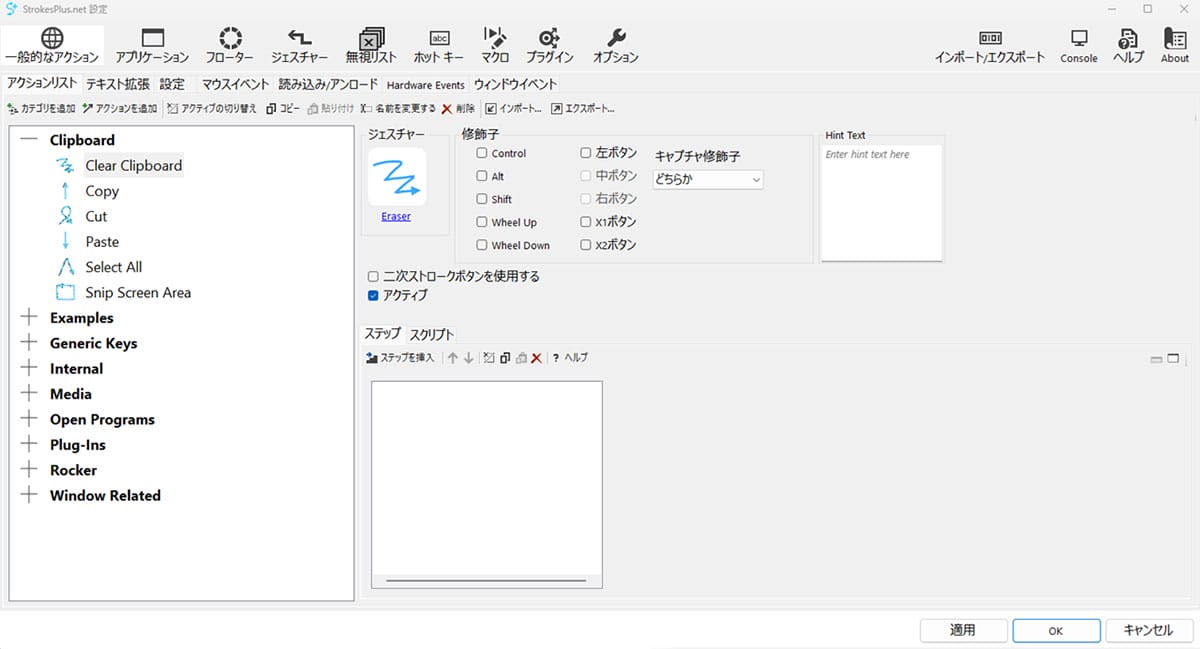Click コピー in the action toolbar
Image resolution: width=1200 pixels, height=649 pixels.
tap(283, 108)
